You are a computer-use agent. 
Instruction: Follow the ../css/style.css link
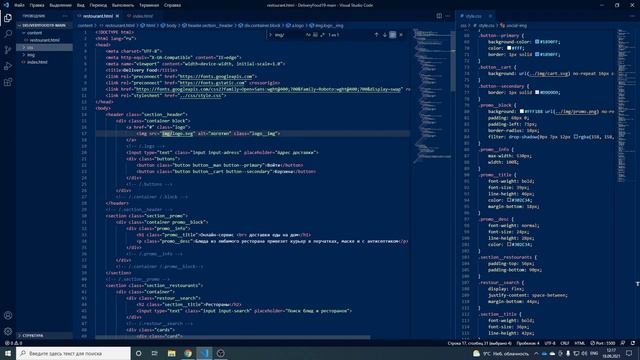click(x=201, y=96)
